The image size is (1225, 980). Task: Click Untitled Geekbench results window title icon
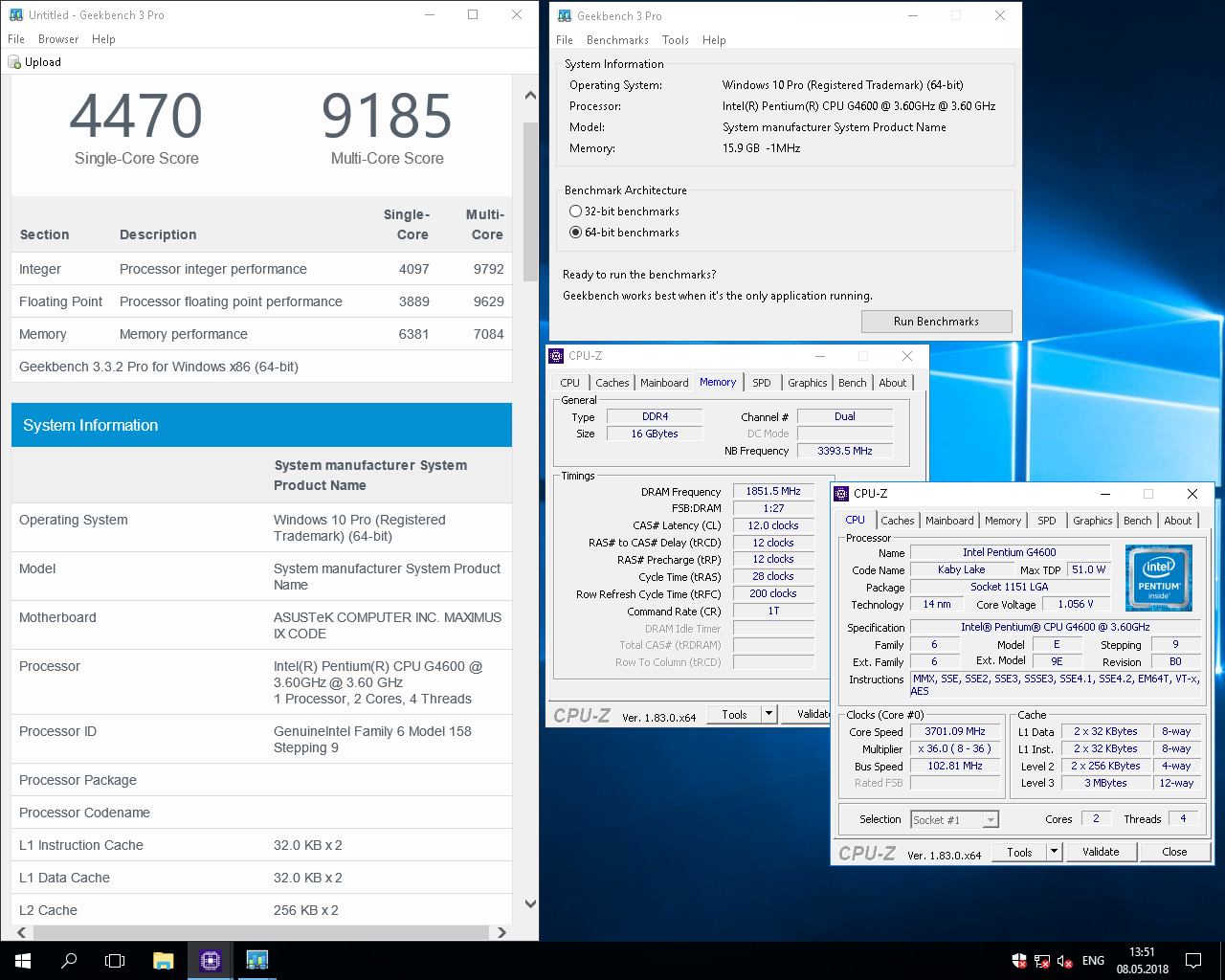coord(15,15)
